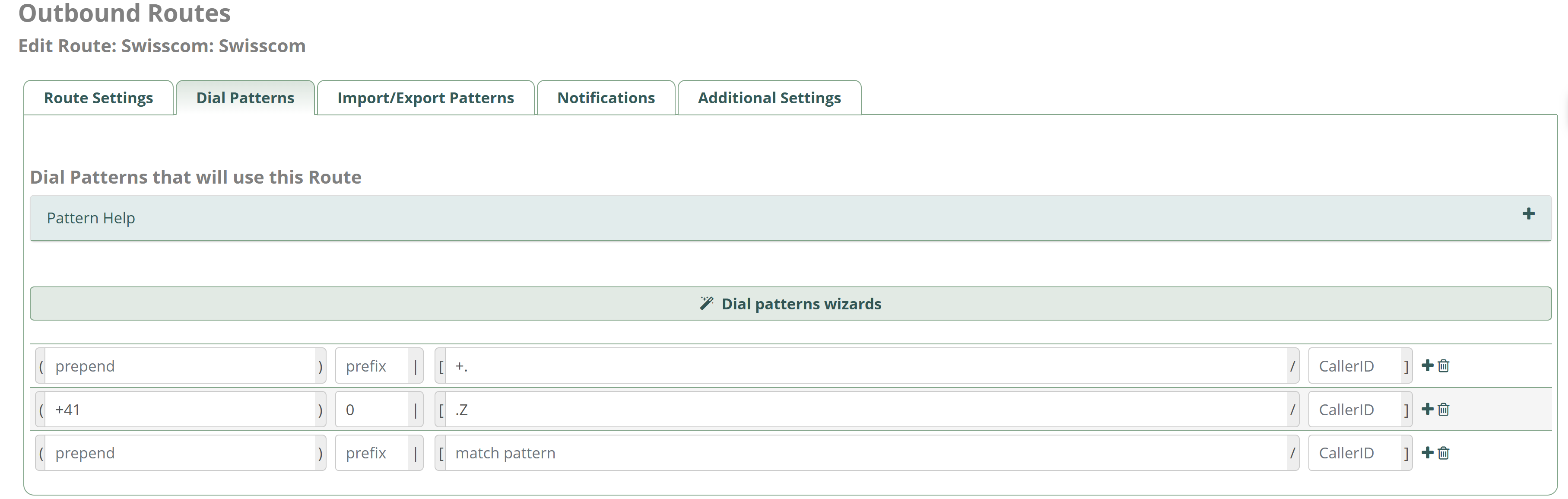Focus the prepend field containing +41
The width and height of the screenshot is (1568, 499).
pyautogui.click(x=180, y=410)
